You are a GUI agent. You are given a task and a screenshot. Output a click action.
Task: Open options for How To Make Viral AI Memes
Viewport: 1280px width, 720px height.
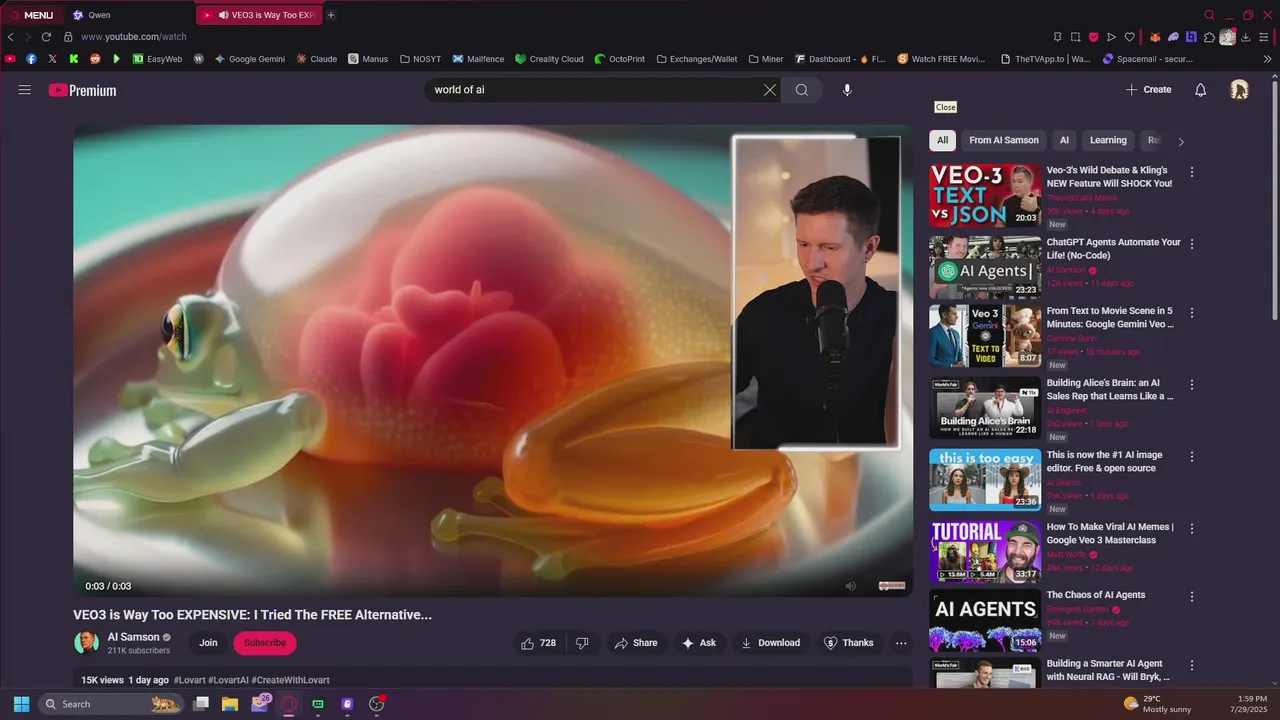pyautogui.click(x=1191, y=528)
